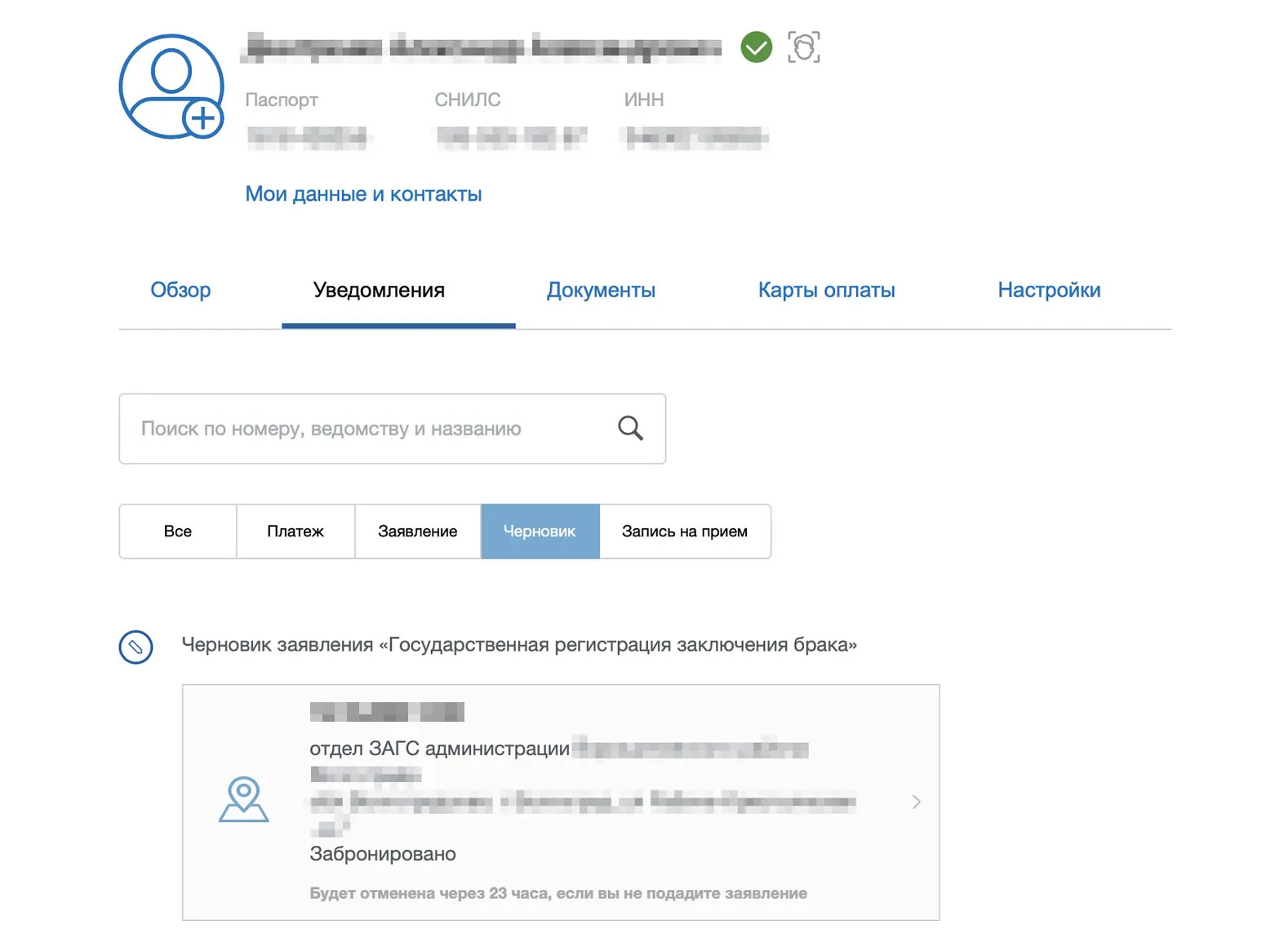Screen dimensions: 1275x952
Task: Click the draft pencil circle icon
Action: [135, 647]
